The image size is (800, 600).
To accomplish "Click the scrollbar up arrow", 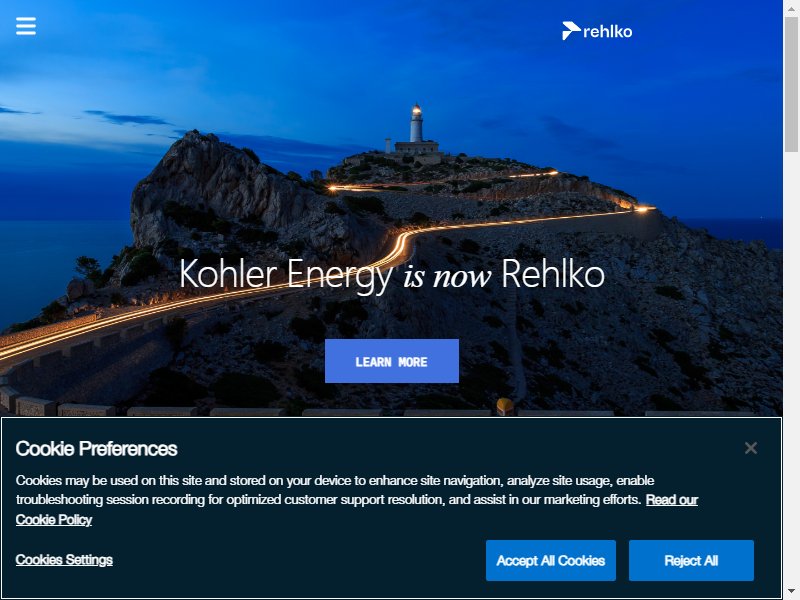I will point(791,8).
